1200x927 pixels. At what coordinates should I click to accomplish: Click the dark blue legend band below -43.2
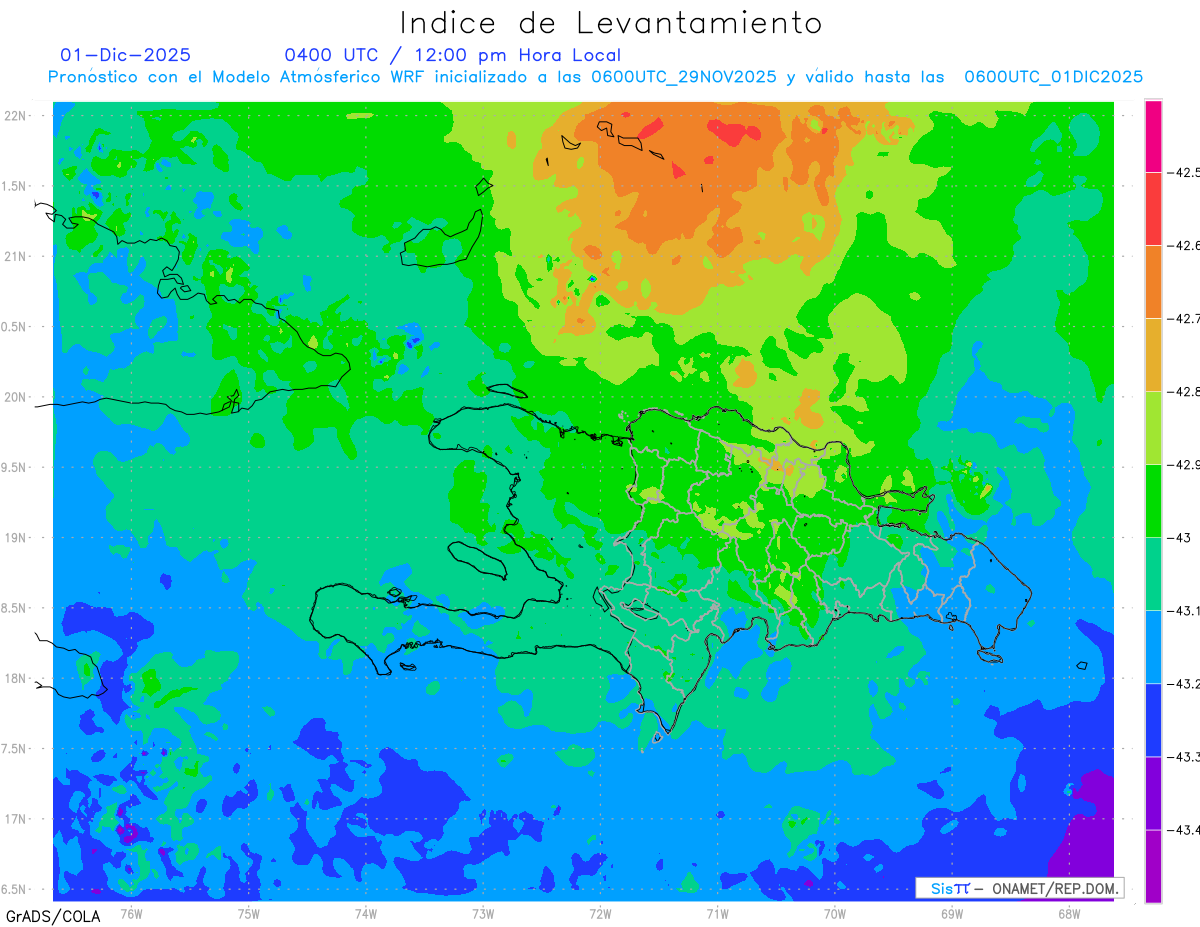tap(1153, 720)
